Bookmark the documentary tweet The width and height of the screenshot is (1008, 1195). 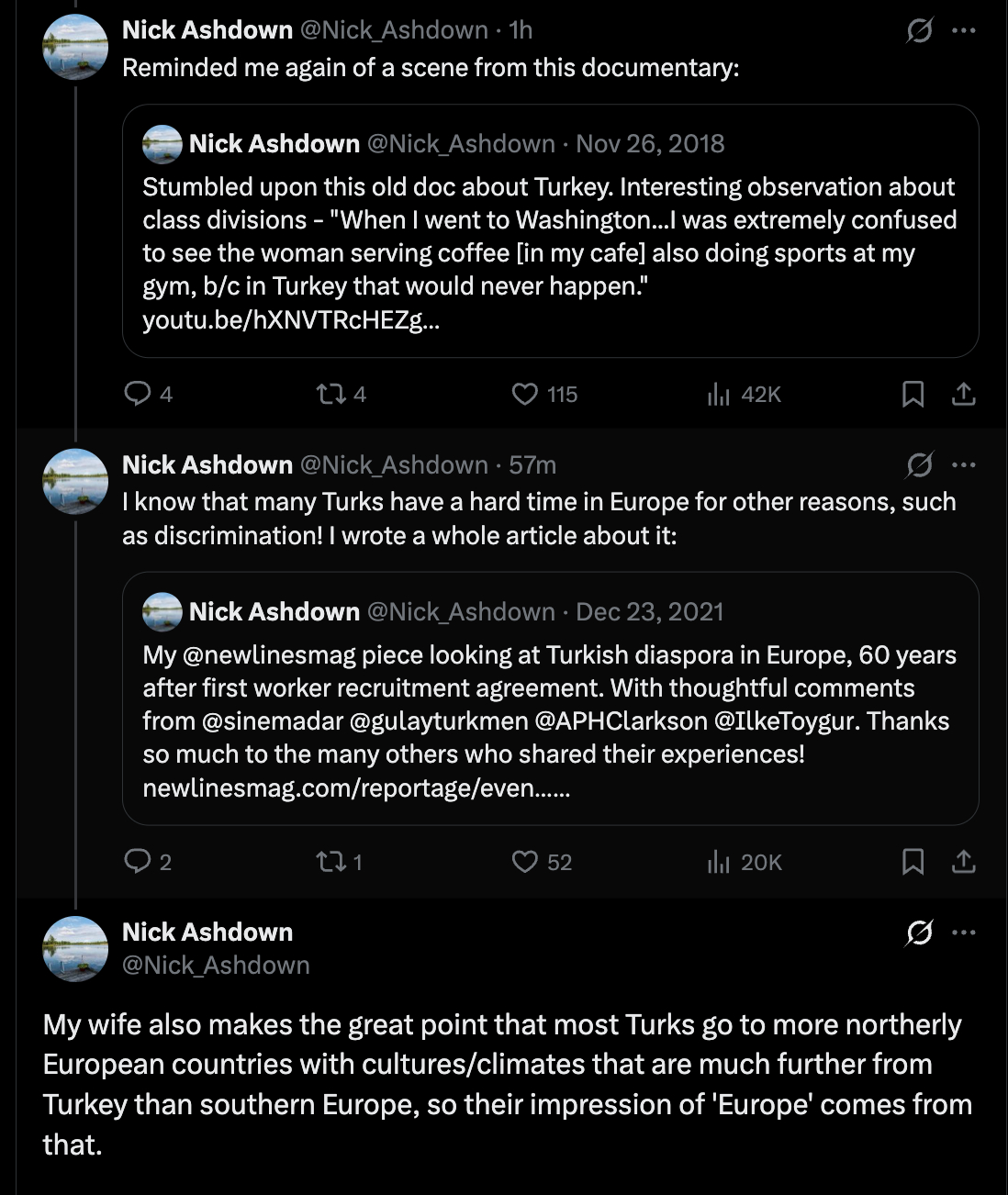coord(913,395)
